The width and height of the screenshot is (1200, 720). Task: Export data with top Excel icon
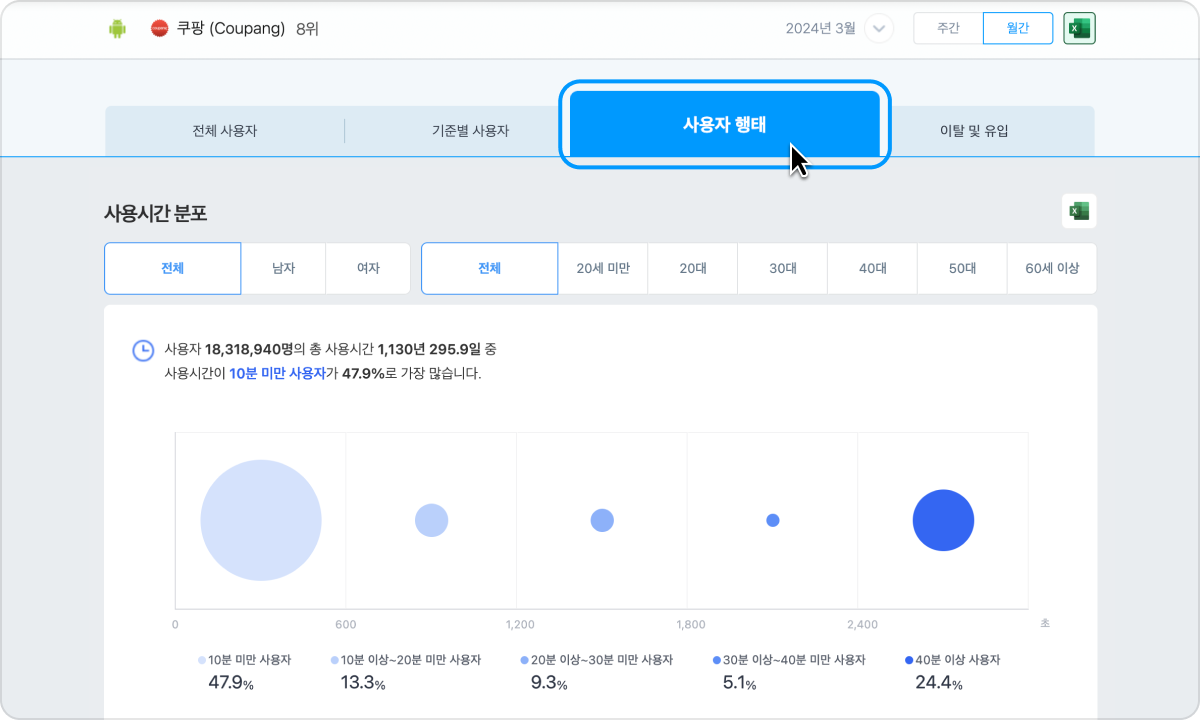pos(1079,29)
